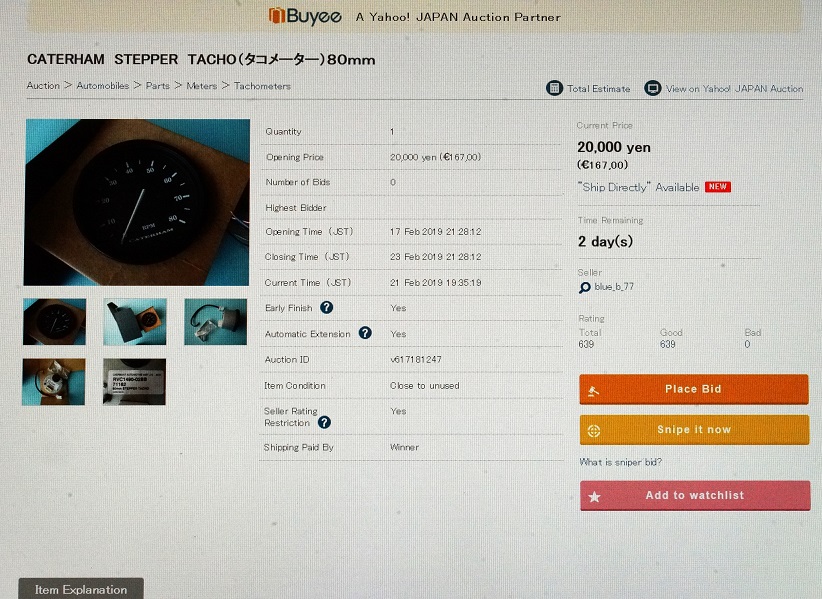
Task: Select the part label sticker thumbnail
Action: (134, 382)
